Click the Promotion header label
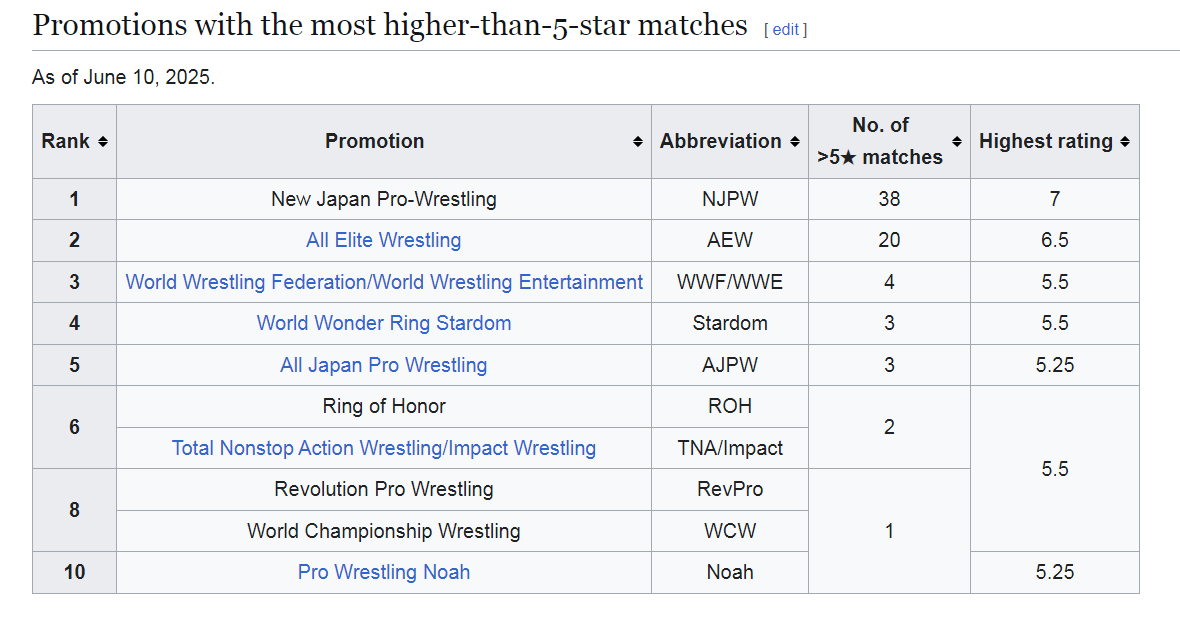 click(374, 141)
